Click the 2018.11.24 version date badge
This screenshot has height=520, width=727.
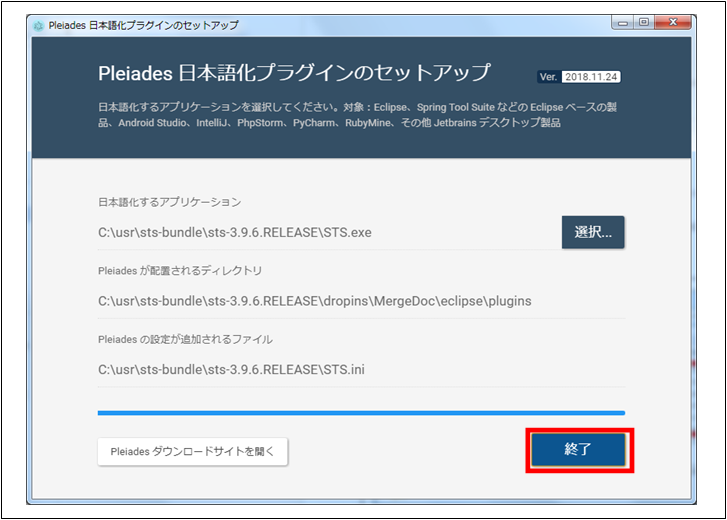(591, 77)
